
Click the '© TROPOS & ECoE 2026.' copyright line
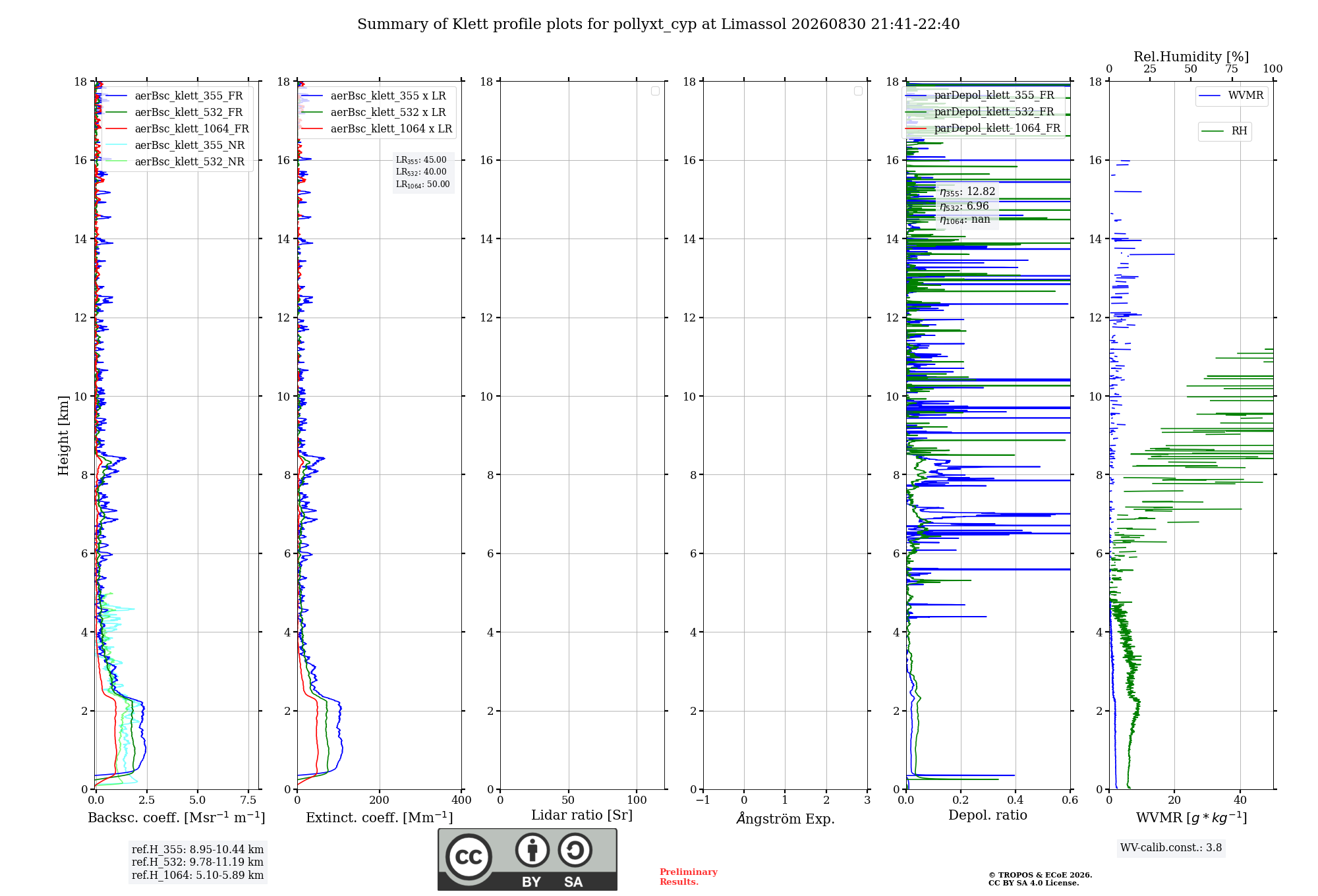[1041, 875]
